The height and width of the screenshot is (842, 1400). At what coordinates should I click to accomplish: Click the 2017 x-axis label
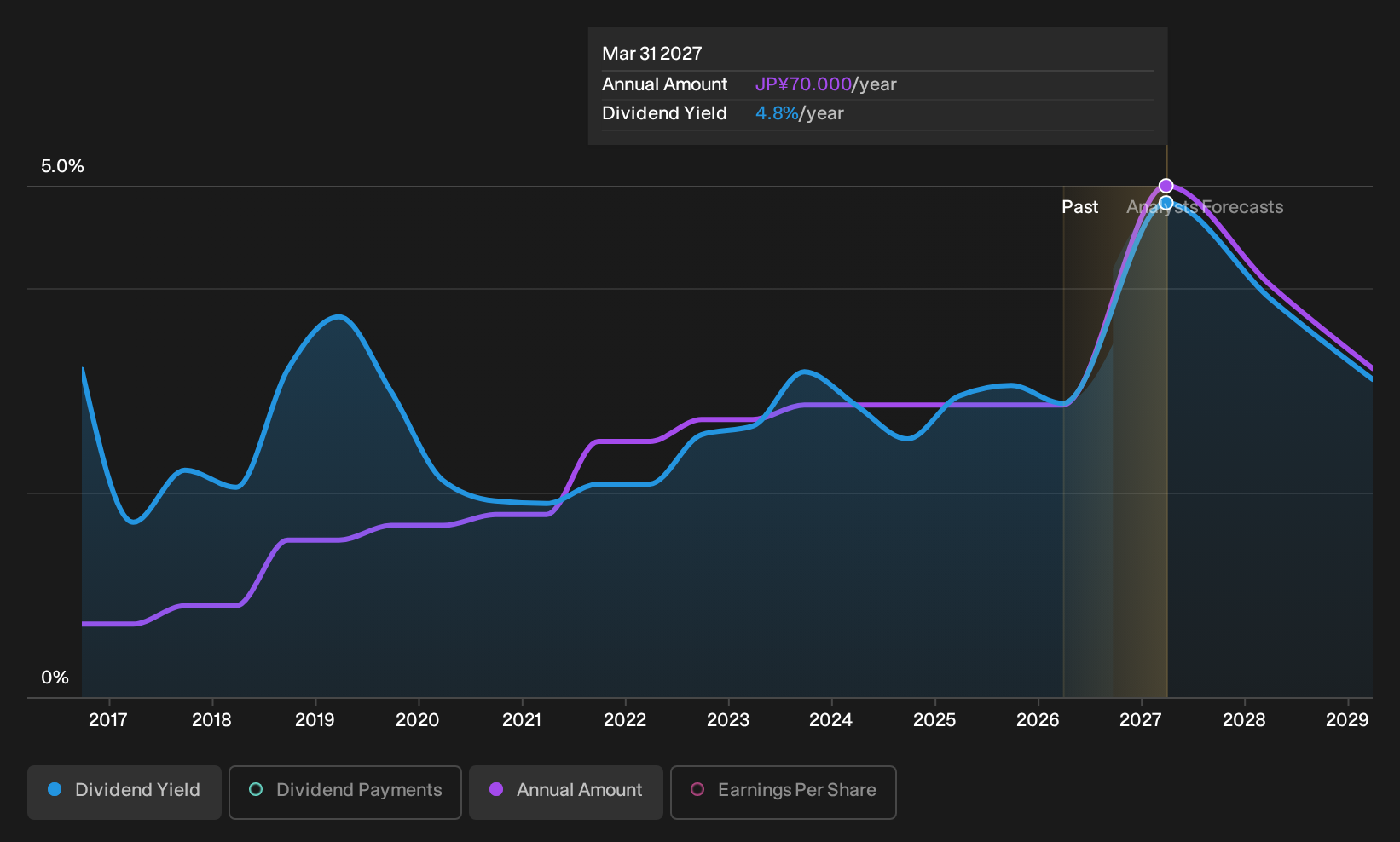coord(108,720)
